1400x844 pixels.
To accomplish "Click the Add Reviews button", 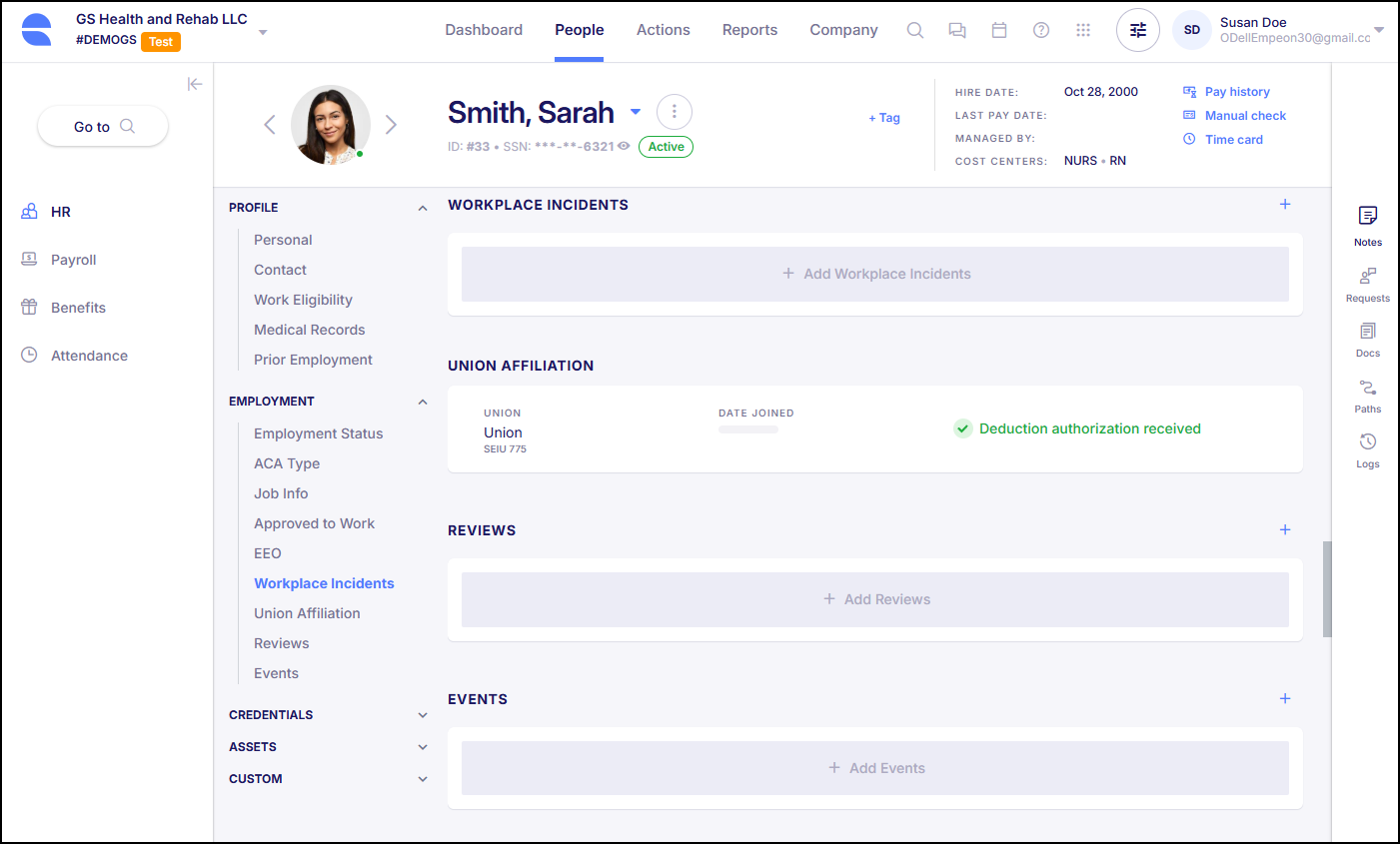I will (876, 598).
